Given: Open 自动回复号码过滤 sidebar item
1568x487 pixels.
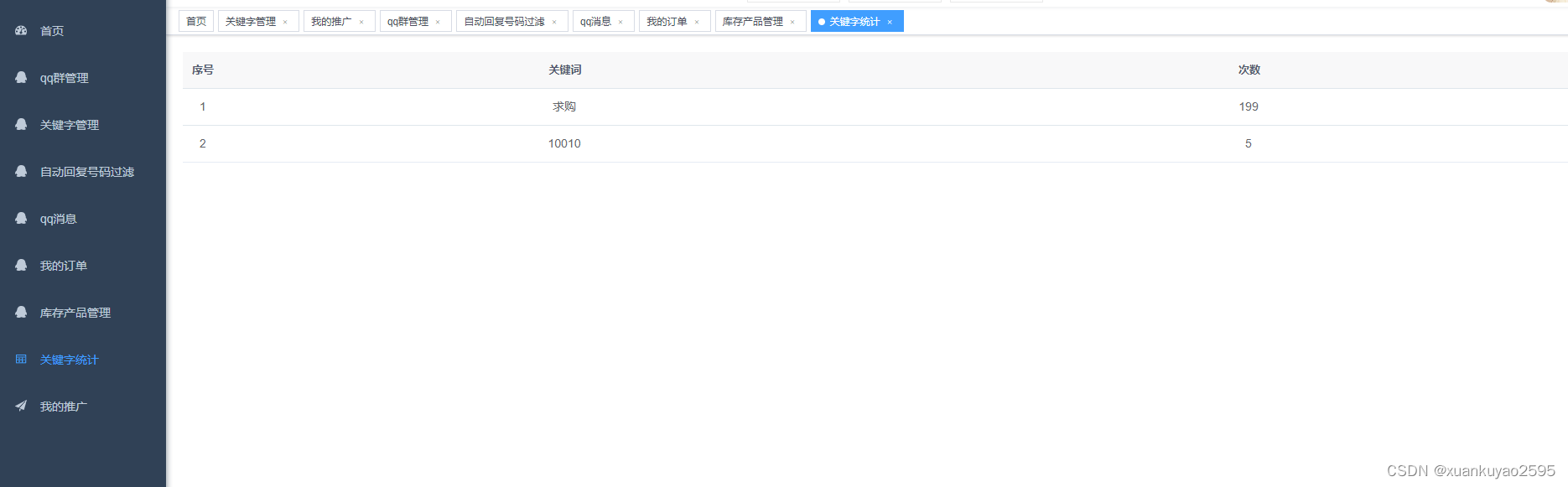Looking at the screenshot, I should [x=83, y=171].
